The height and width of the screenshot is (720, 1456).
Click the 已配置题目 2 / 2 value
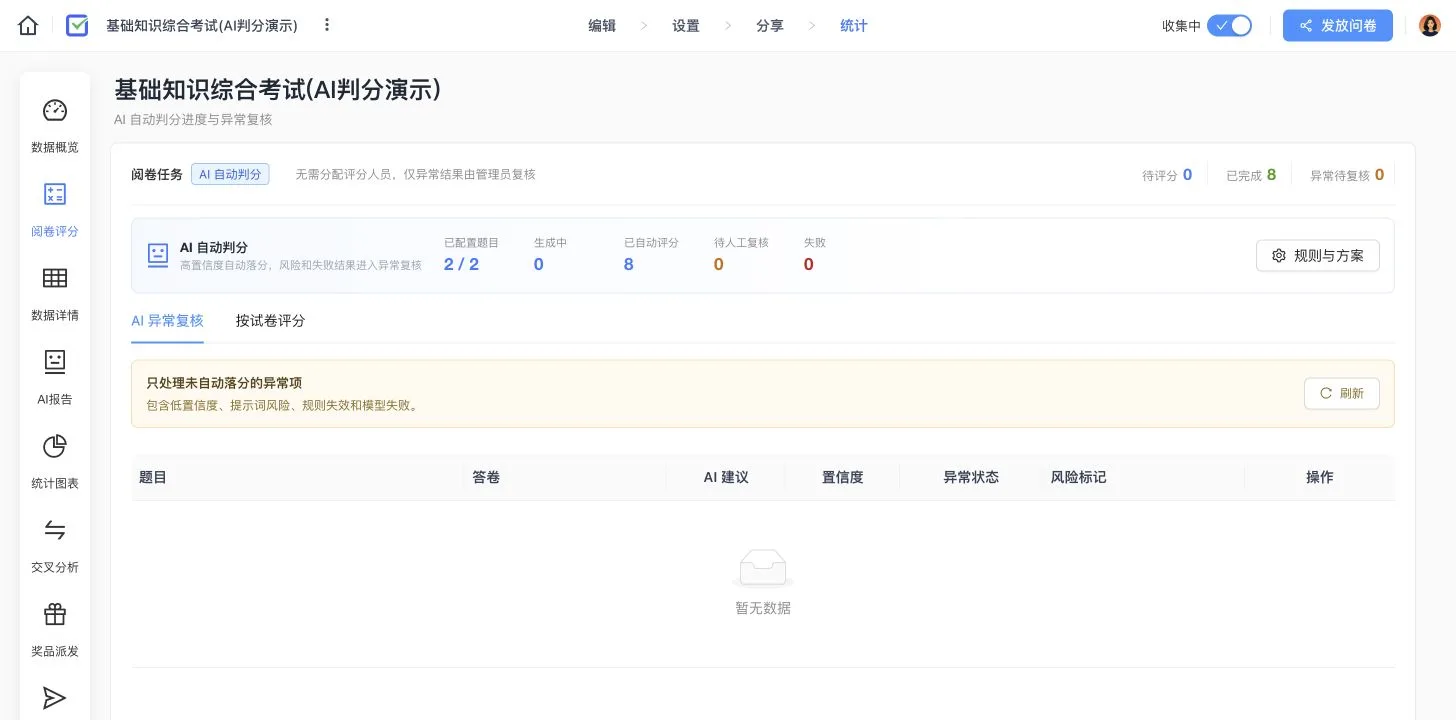[462, 264]
